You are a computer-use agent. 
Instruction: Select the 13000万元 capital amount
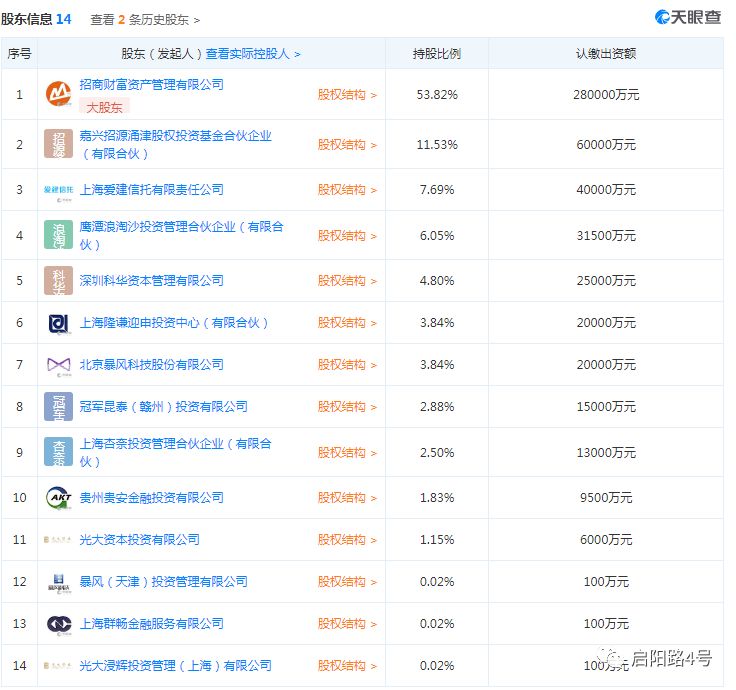click(x=606, y=452)
